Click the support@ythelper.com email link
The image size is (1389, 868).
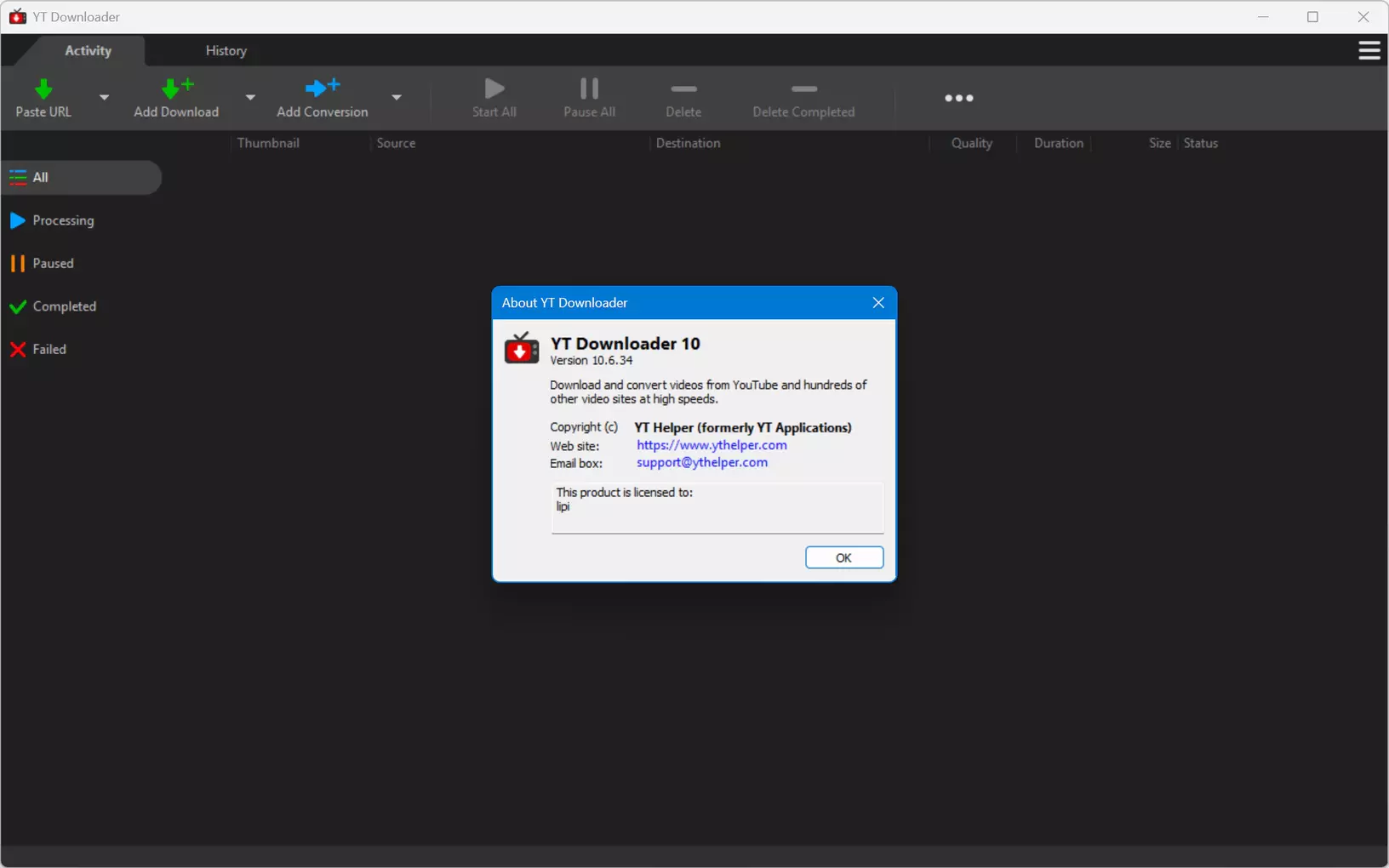pos(702,462)
